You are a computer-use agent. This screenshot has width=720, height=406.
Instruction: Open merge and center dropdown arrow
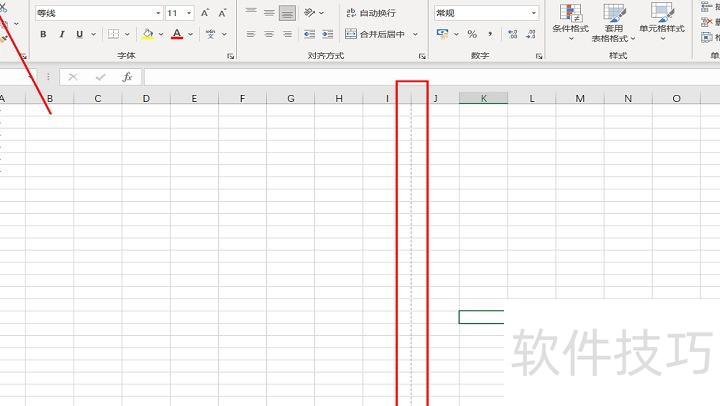(415, 34)
